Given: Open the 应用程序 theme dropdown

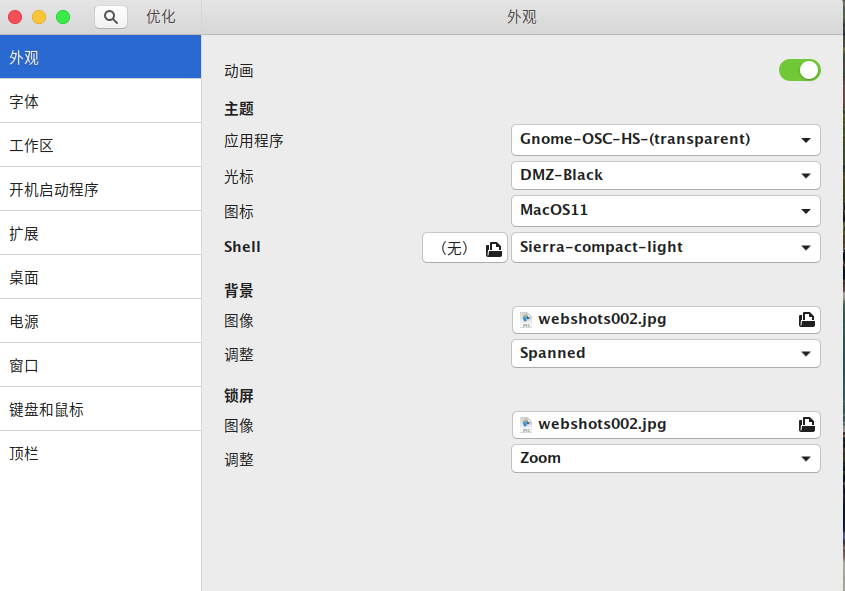Looking at the screenshot, I should (666, 140).
